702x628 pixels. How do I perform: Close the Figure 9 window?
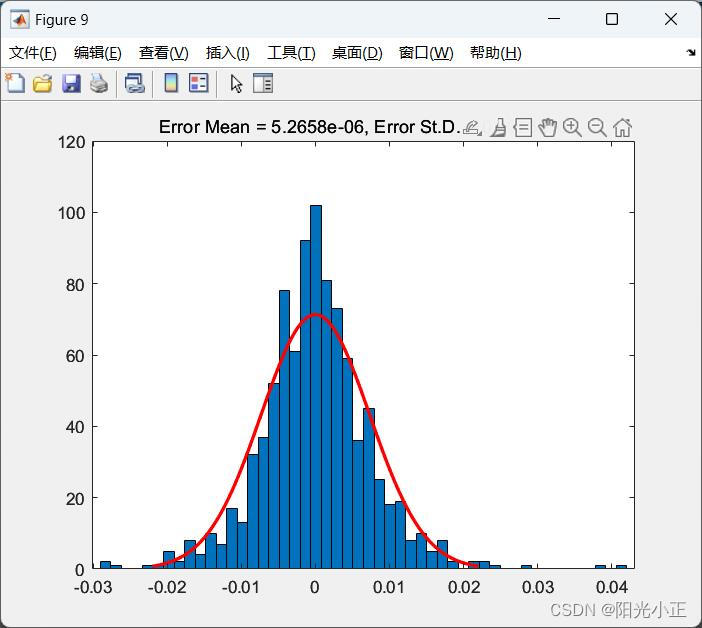tap(671, 19)
